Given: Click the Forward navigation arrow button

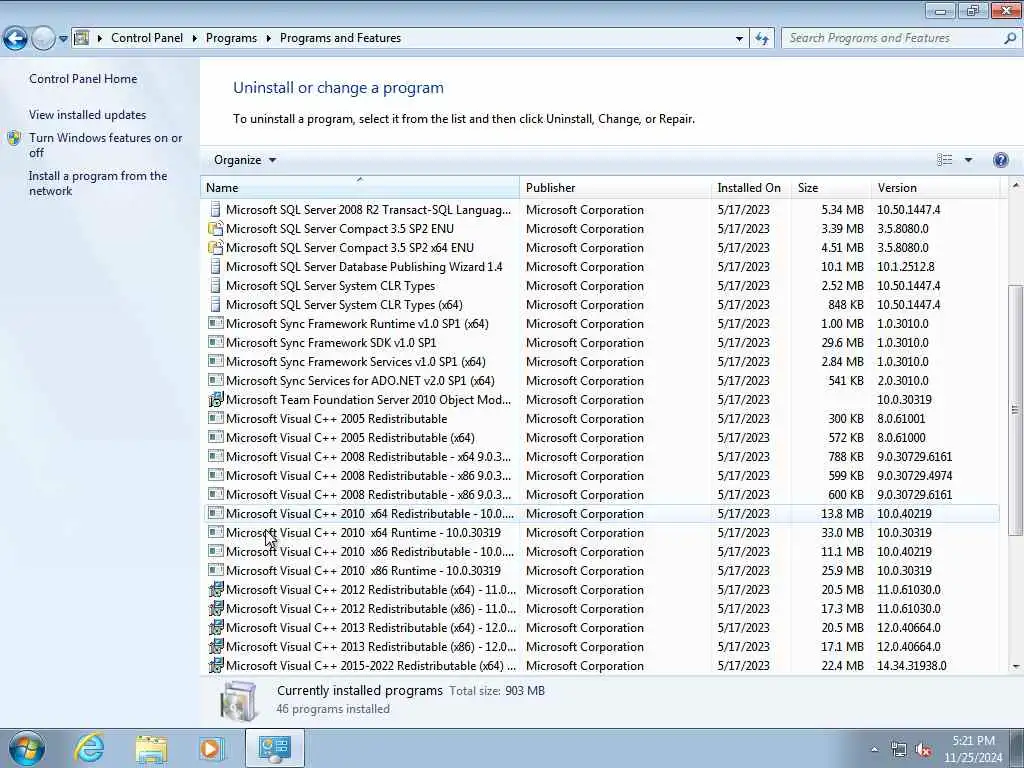Looking at the screenshot, I should pos(43,39).
